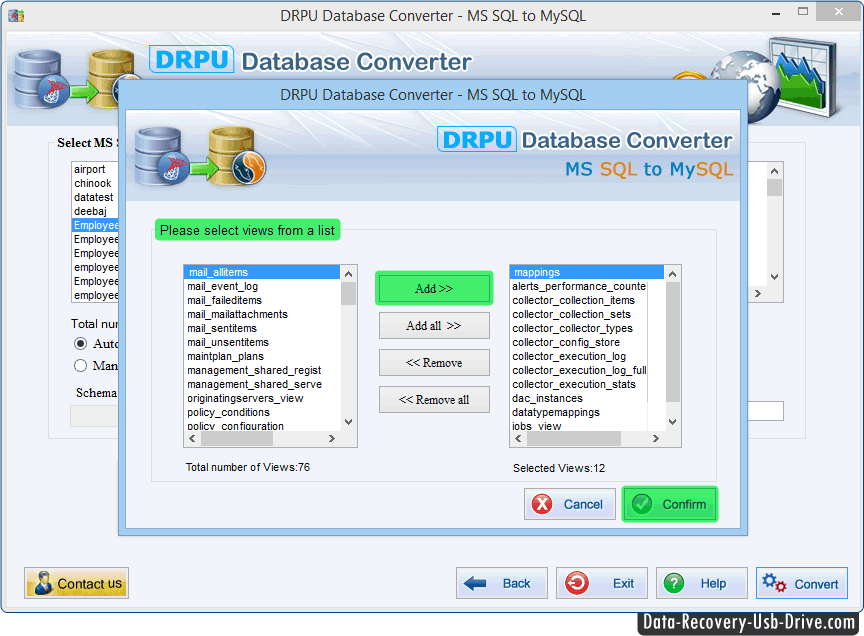
Task: Click the MS SQL database icon in dialog
Action: [x=161, y=157]
